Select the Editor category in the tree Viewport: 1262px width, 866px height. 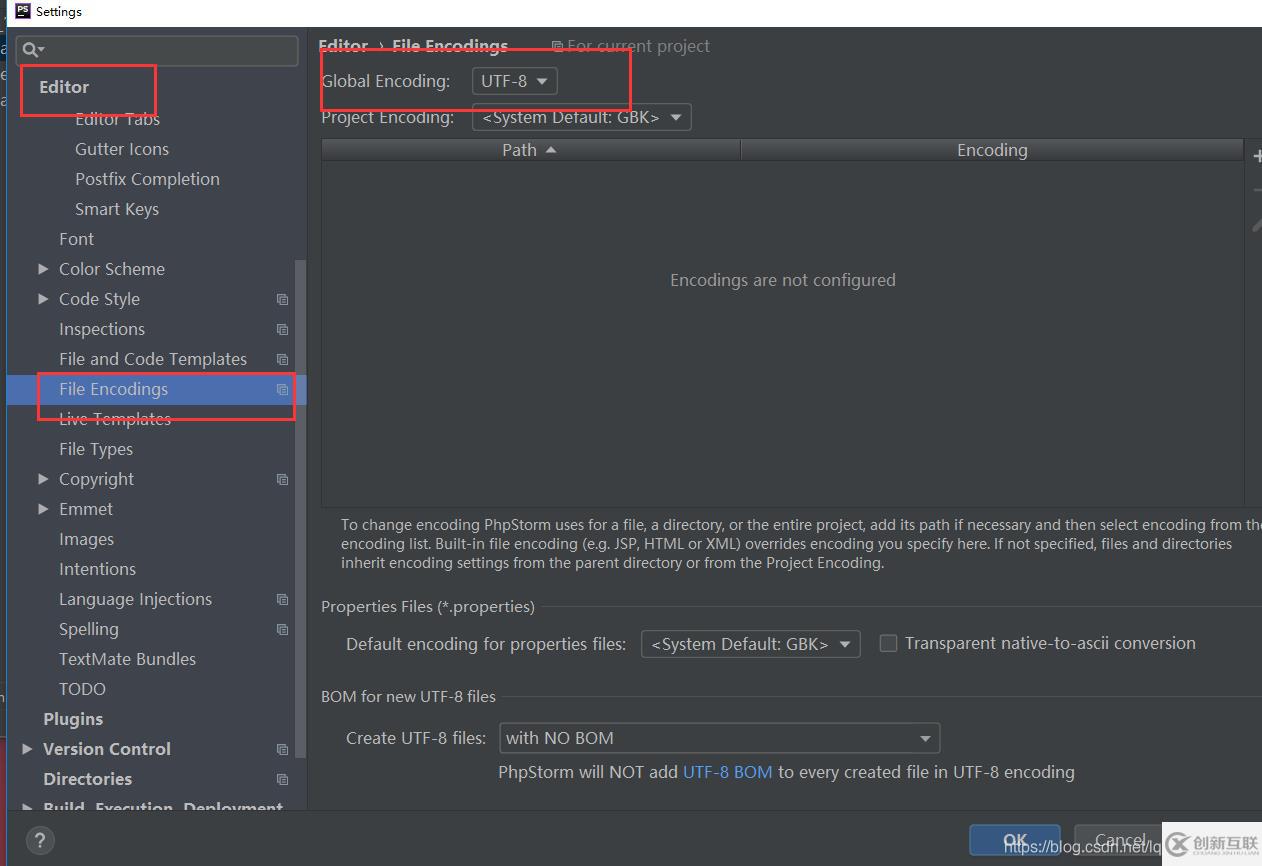[64, 87]
